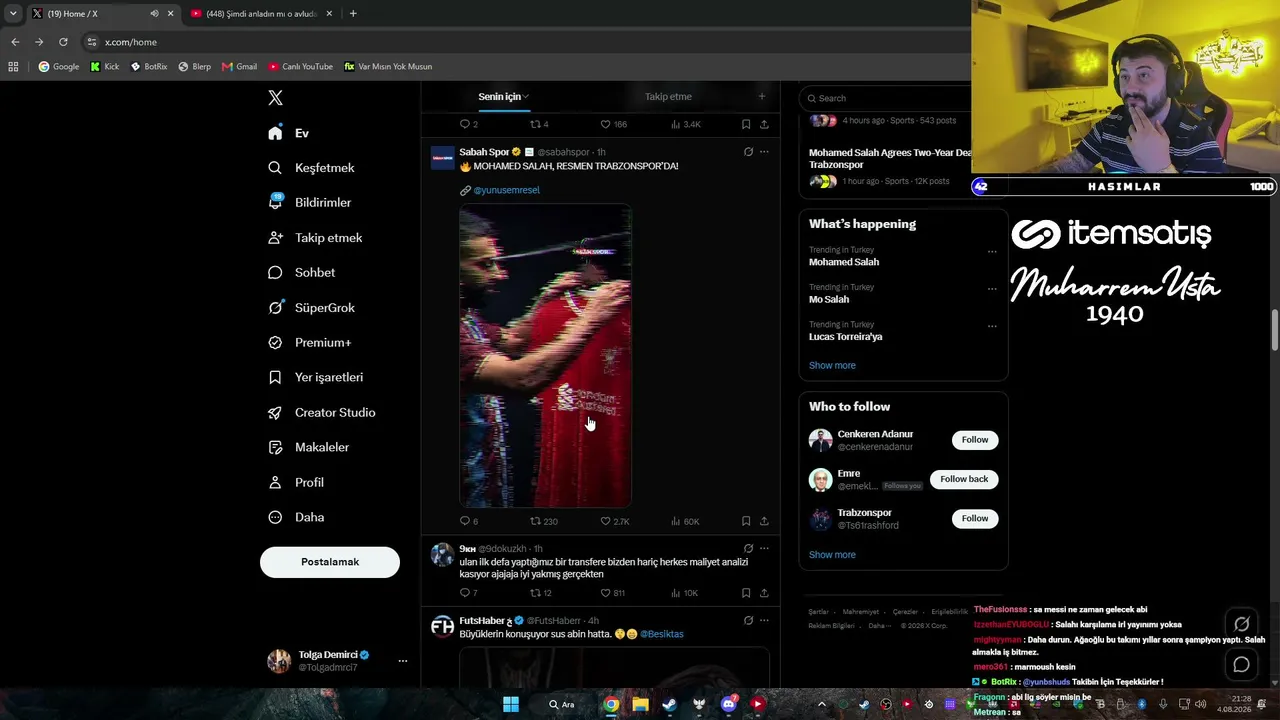
Task: Add a new timeline tab with plus
Action: [762, 97]
